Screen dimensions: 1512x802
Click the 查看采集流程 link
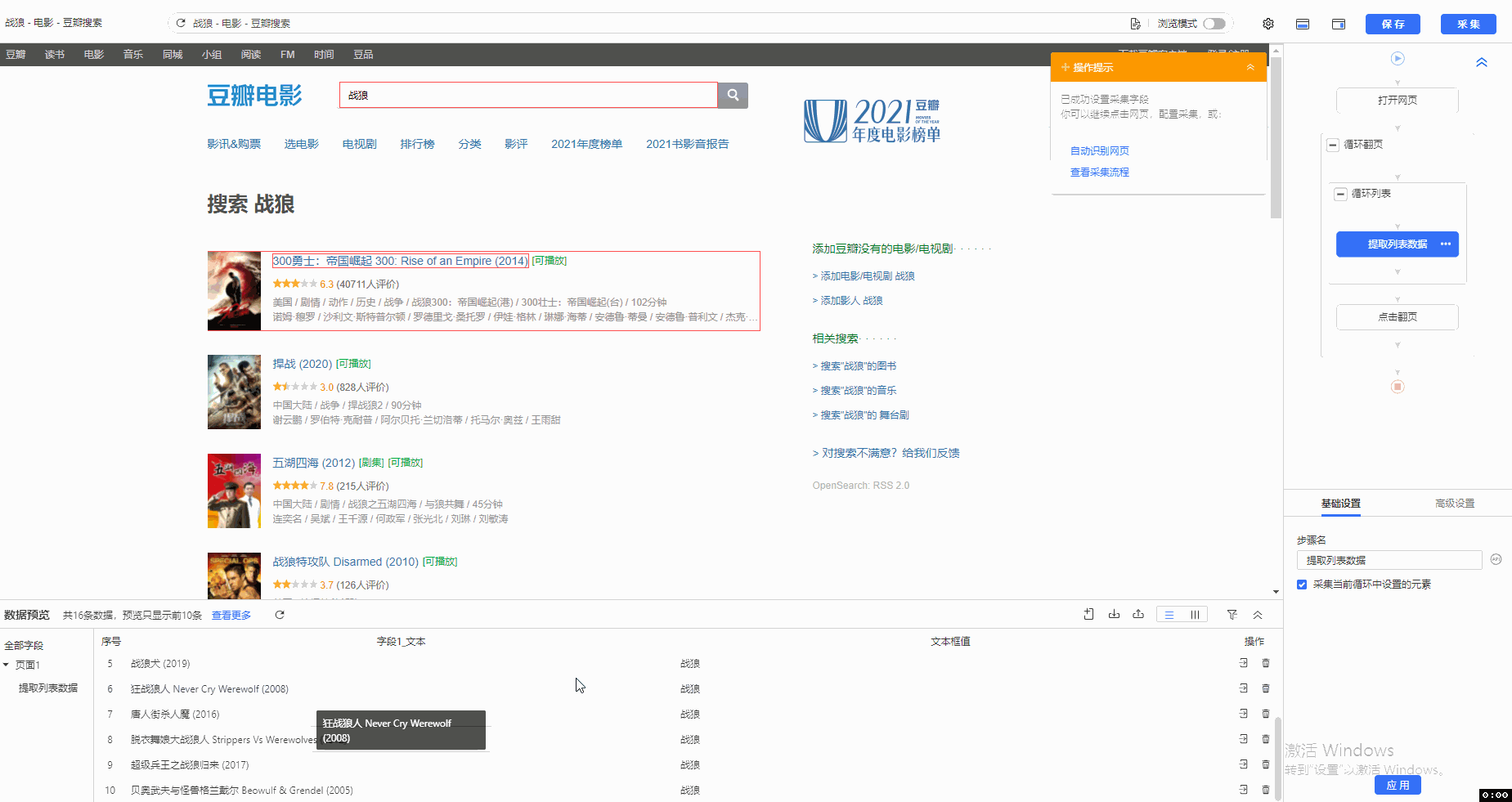click(x=1099, y=172)
